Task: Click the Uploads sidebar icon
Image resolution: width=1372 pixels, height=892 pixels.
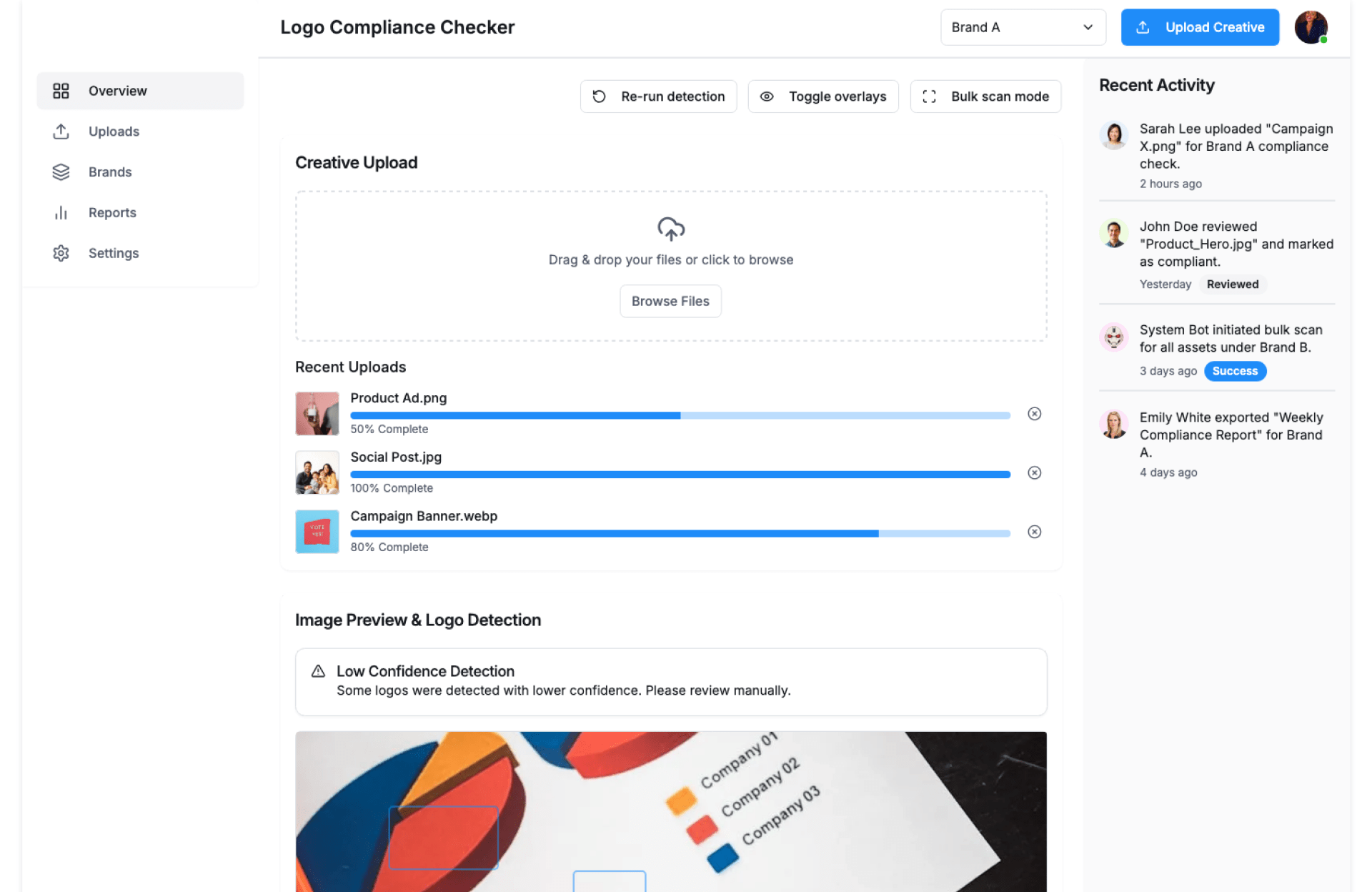Action: 61,132
